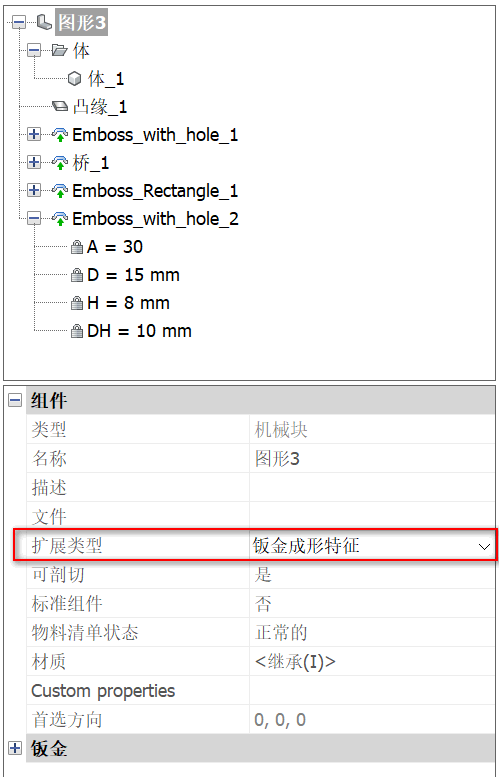The height and width of the screenshot is (777, 499).
Task: Expand the 钣金 properties section
Action: [x=15, y=748]
